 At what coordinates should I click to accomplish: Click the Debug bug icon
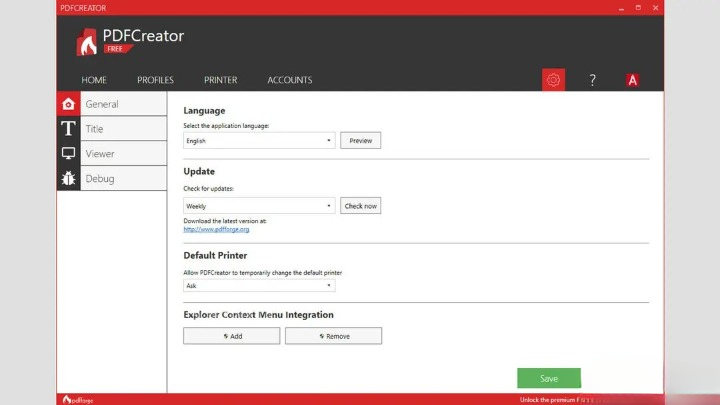68,178
